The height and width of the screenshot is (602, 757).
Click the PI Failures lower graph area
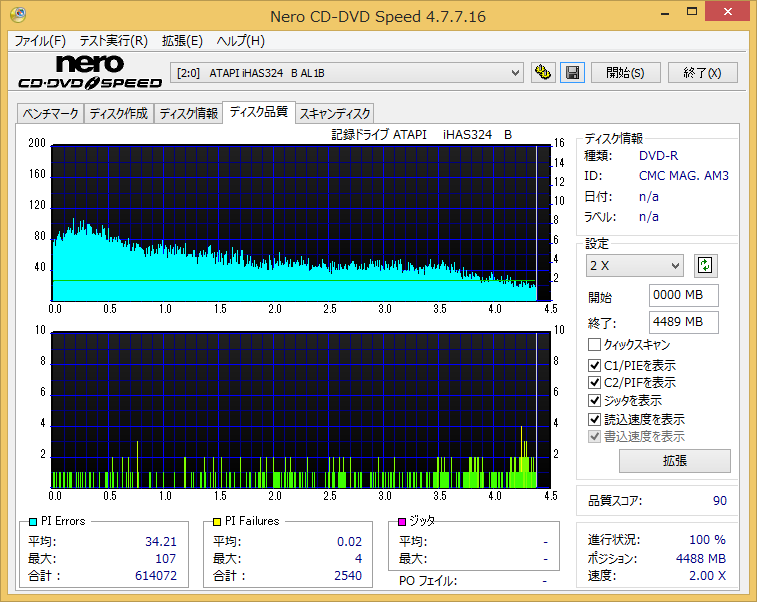pyautogui.click(x=301, y=410)
